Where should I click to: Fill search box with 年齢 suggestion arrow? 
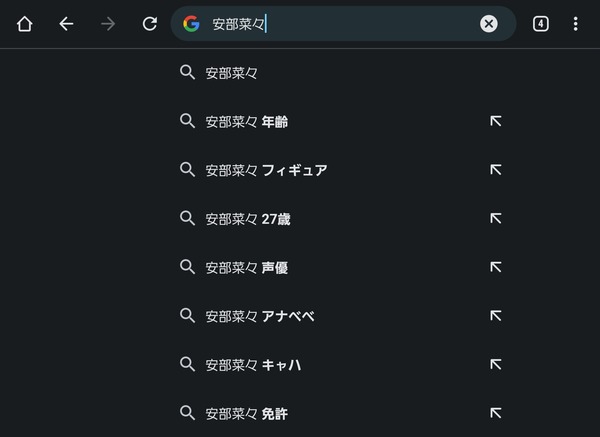(x=496, y=121)
